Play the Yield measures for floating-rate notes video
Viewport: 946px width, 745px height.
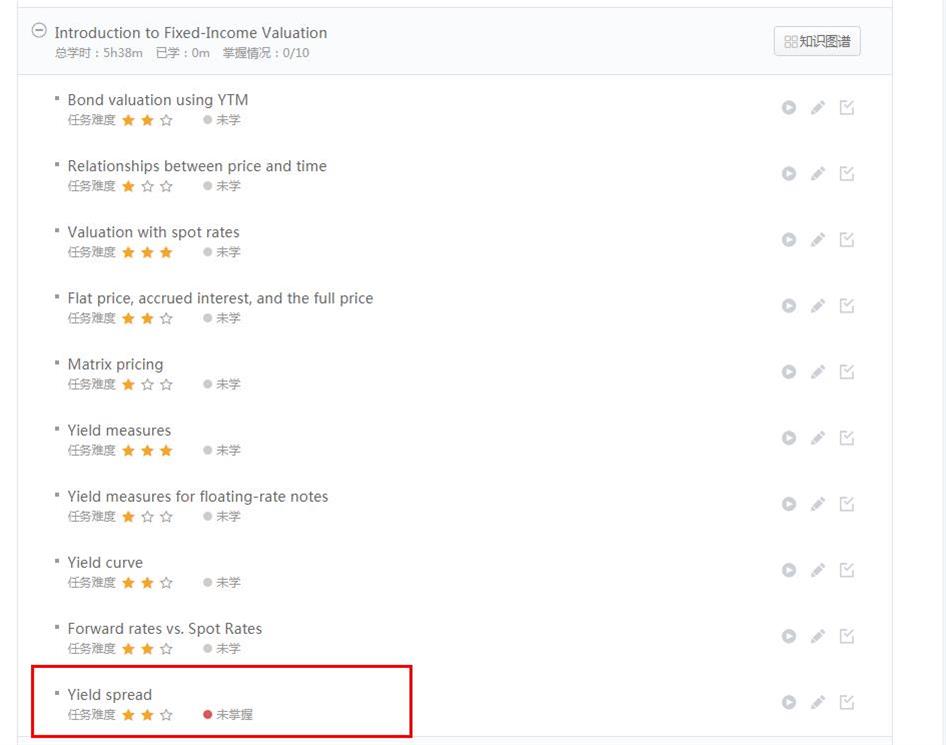(x=789, y=504)
